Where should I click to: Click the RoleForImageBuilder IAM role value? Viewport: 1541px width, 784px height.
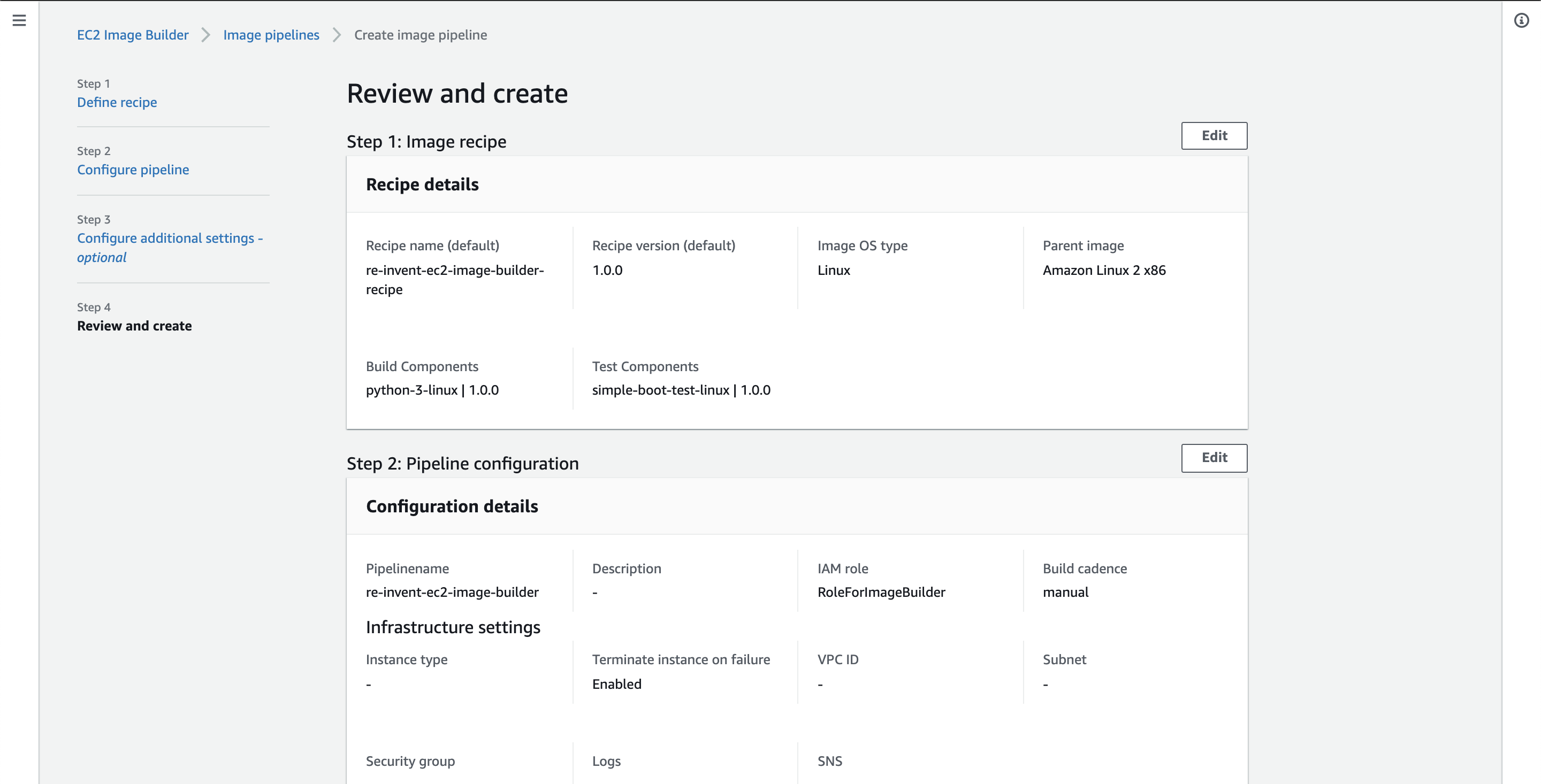coord(881,592)
